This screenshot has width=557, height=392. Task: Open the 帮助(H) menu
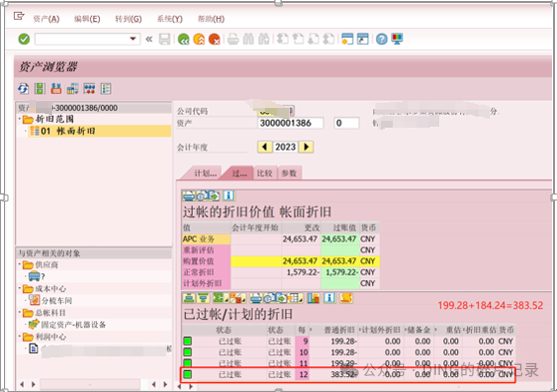click(x=211, y=19)
